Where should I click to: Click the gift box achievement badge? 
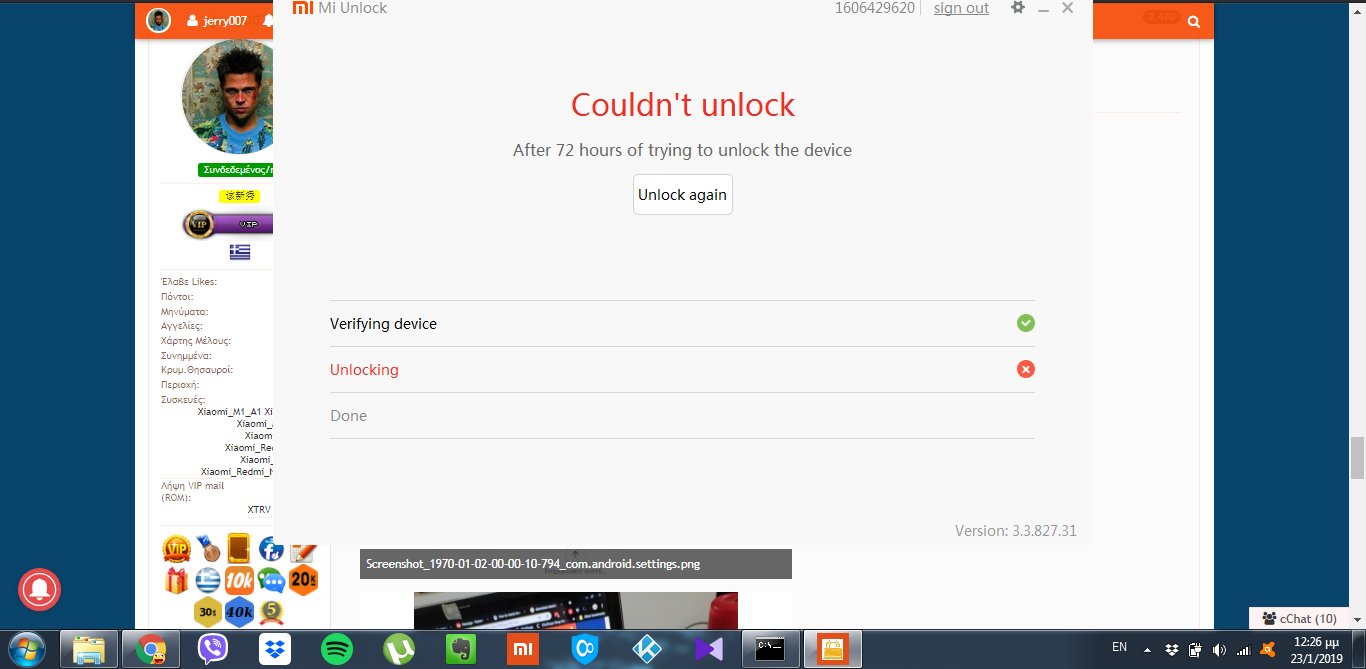click(x=176, y=580)
